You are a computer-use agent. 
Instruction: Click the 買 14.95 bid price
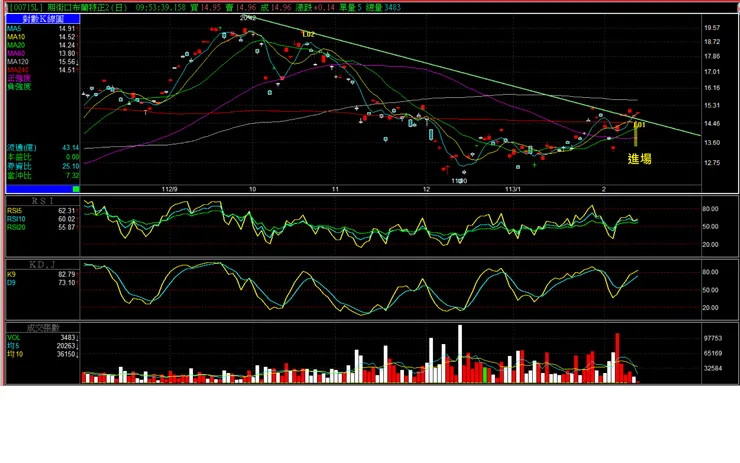206,8
